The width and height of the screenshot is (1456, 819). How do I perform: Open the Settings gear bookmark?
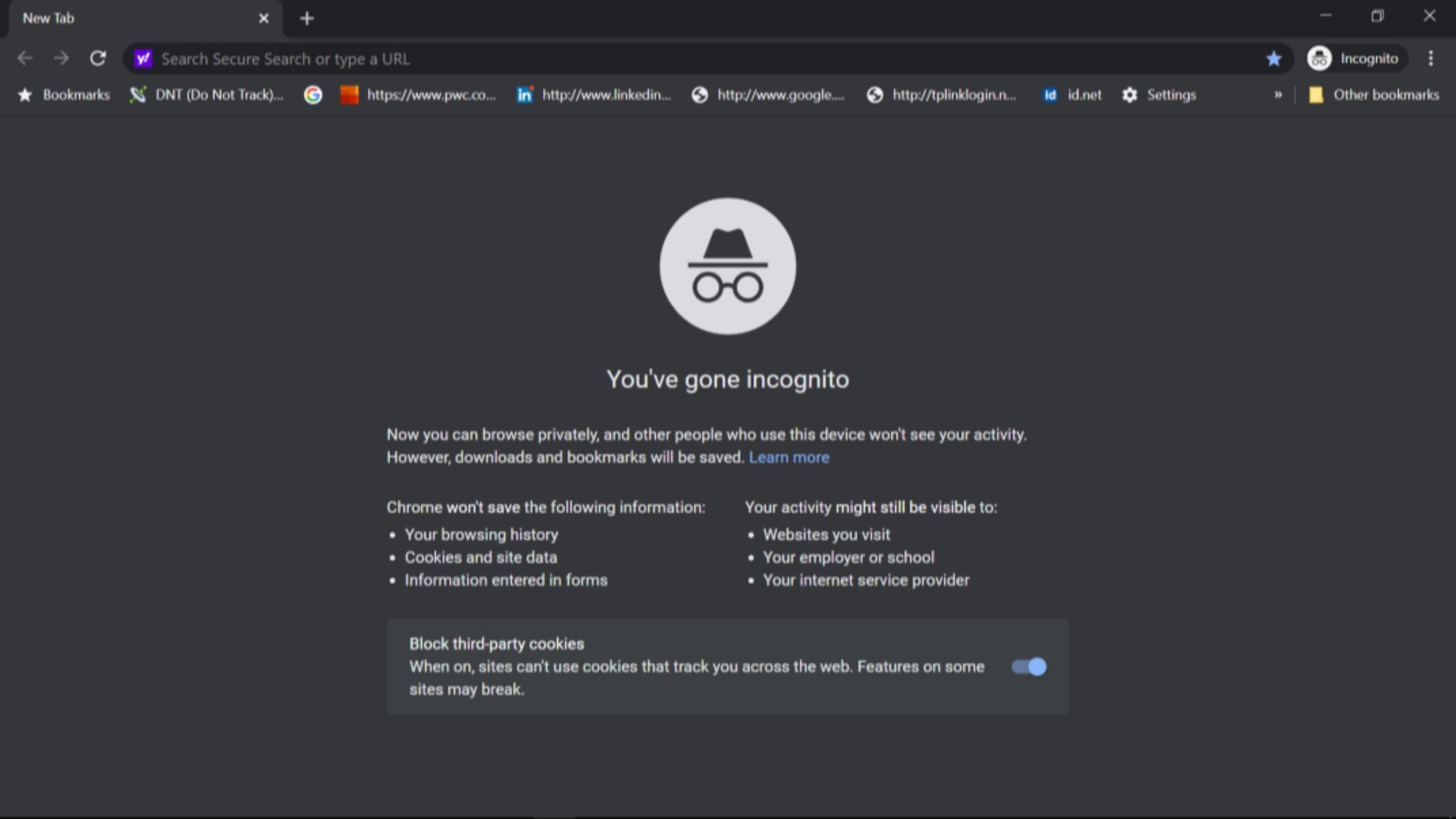[x=1129, y=95]
